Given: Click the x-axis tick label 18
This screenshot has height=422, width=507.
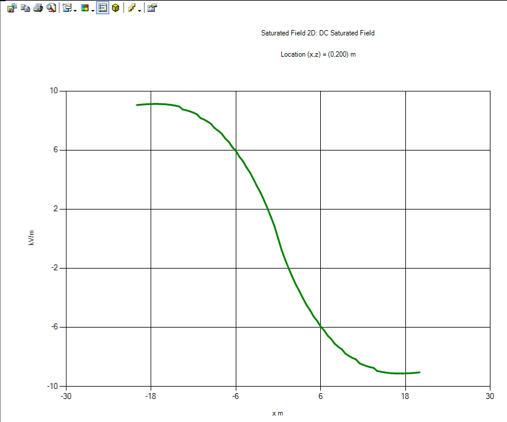Looking at the screenshot, I should click(405, 396).
